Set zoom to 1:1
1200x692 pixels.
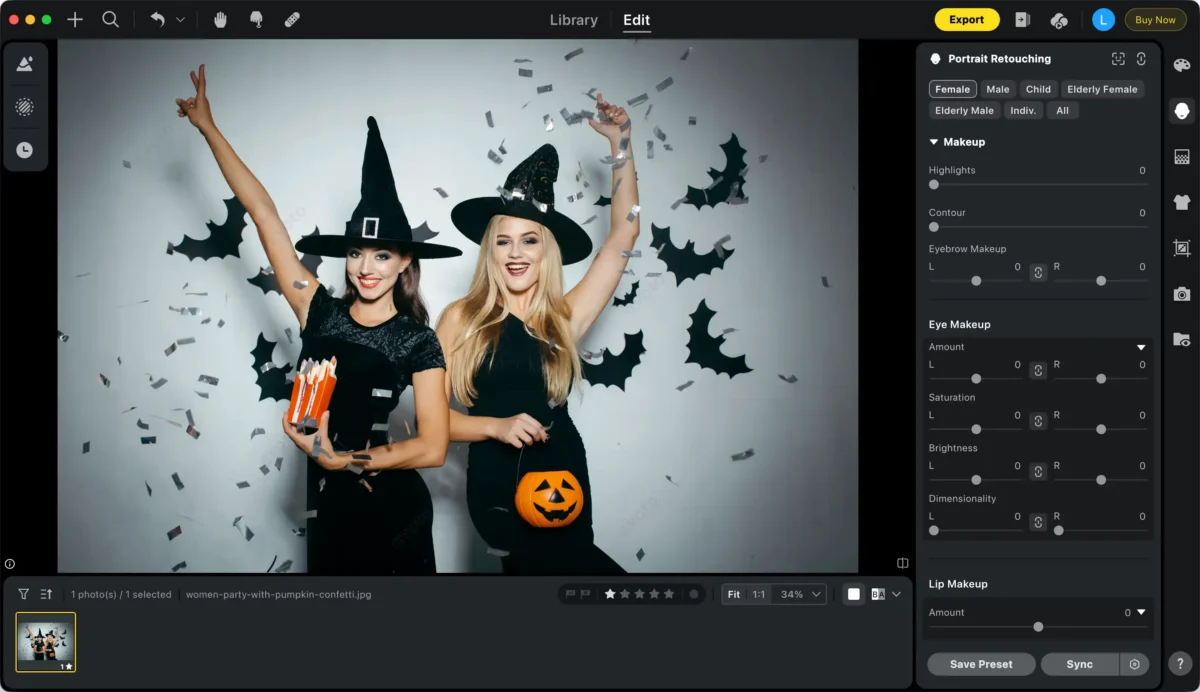coord(759,594)
